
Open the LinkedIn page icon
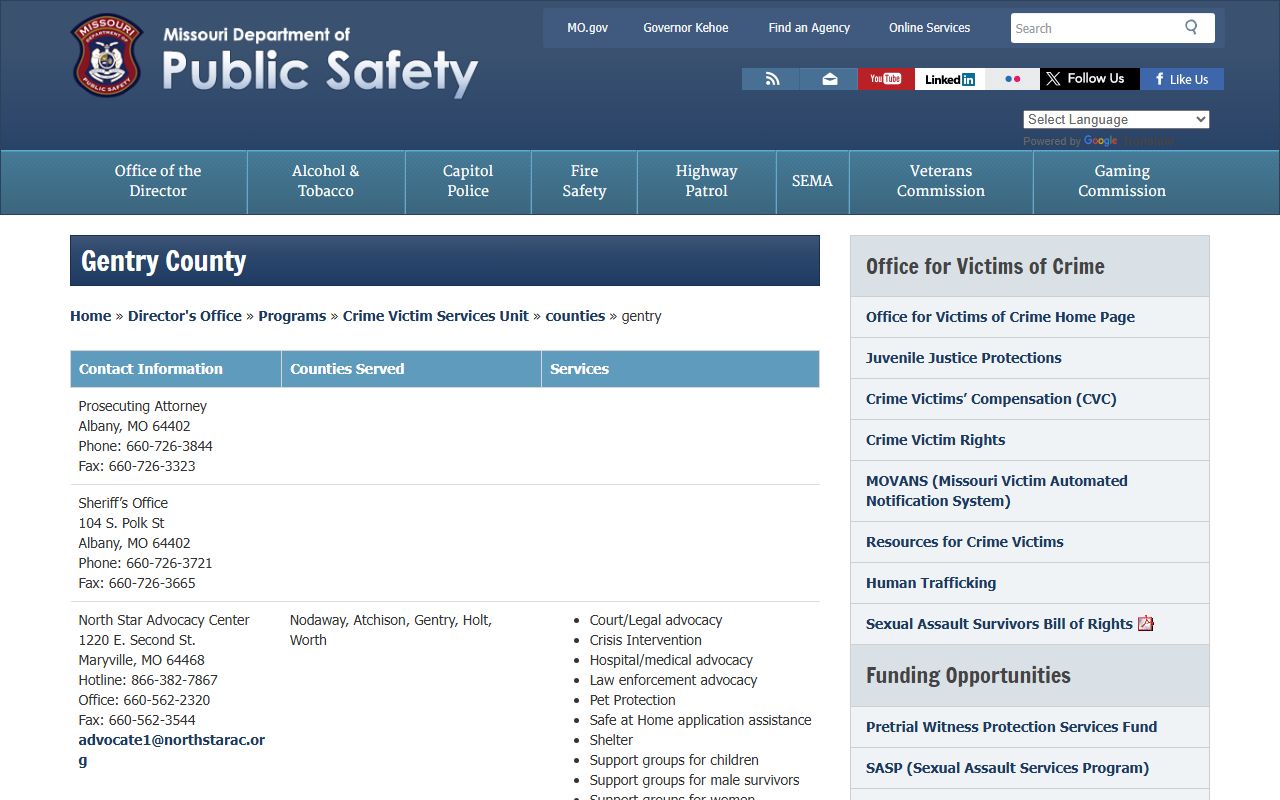(949, 79)
